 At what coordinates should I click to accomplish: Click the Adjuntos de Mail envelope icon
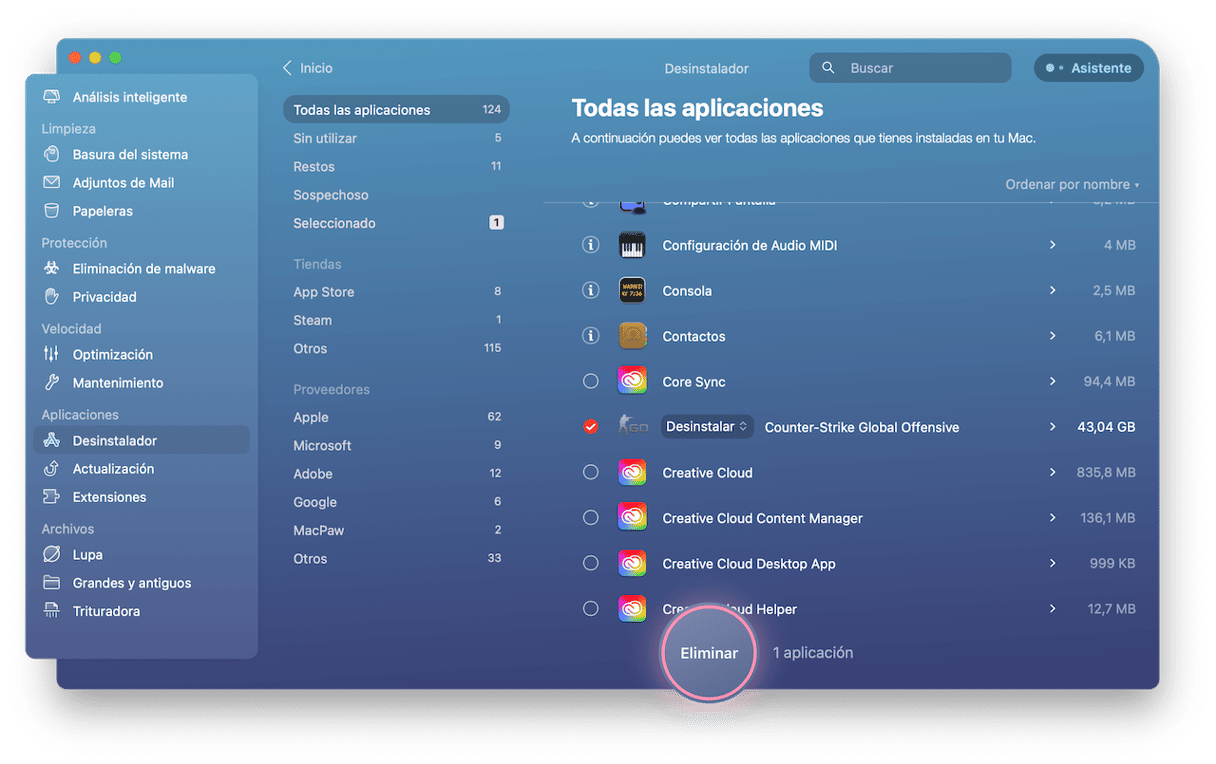(x=52, y=182)
